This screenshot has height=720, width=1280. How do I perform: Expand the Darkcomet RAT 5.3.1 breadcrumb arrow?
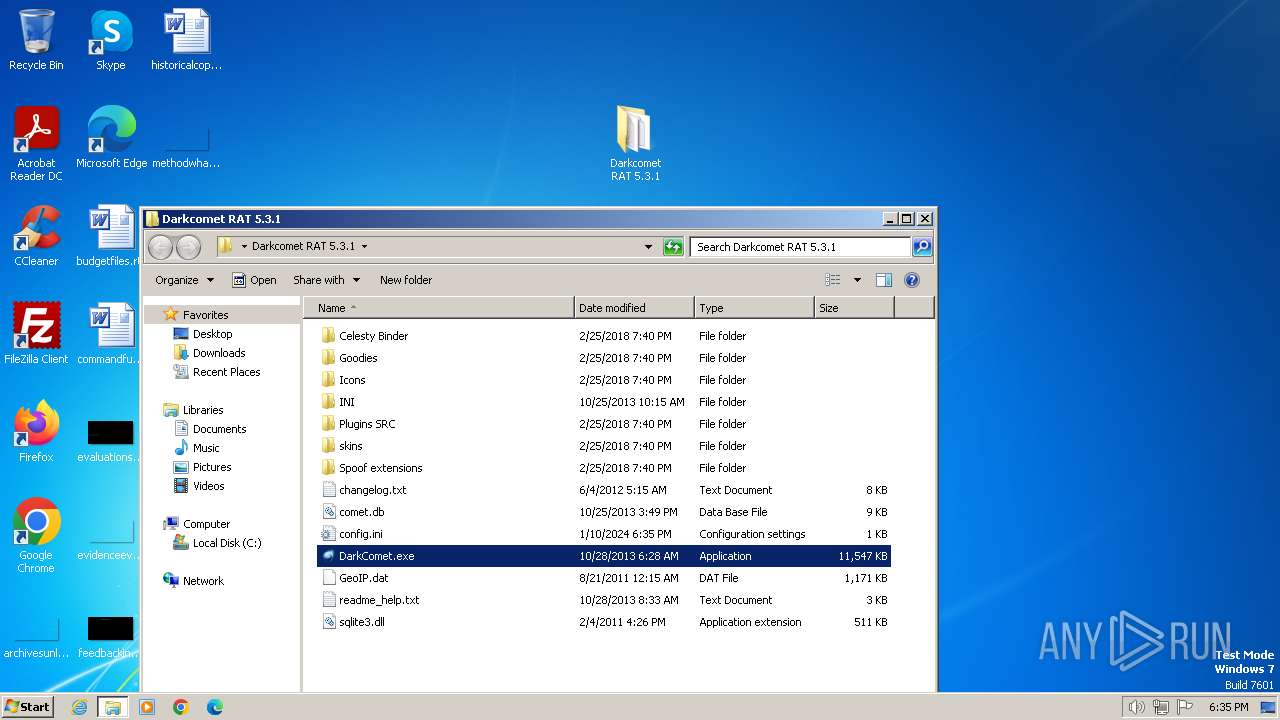(x=364, y=247)
